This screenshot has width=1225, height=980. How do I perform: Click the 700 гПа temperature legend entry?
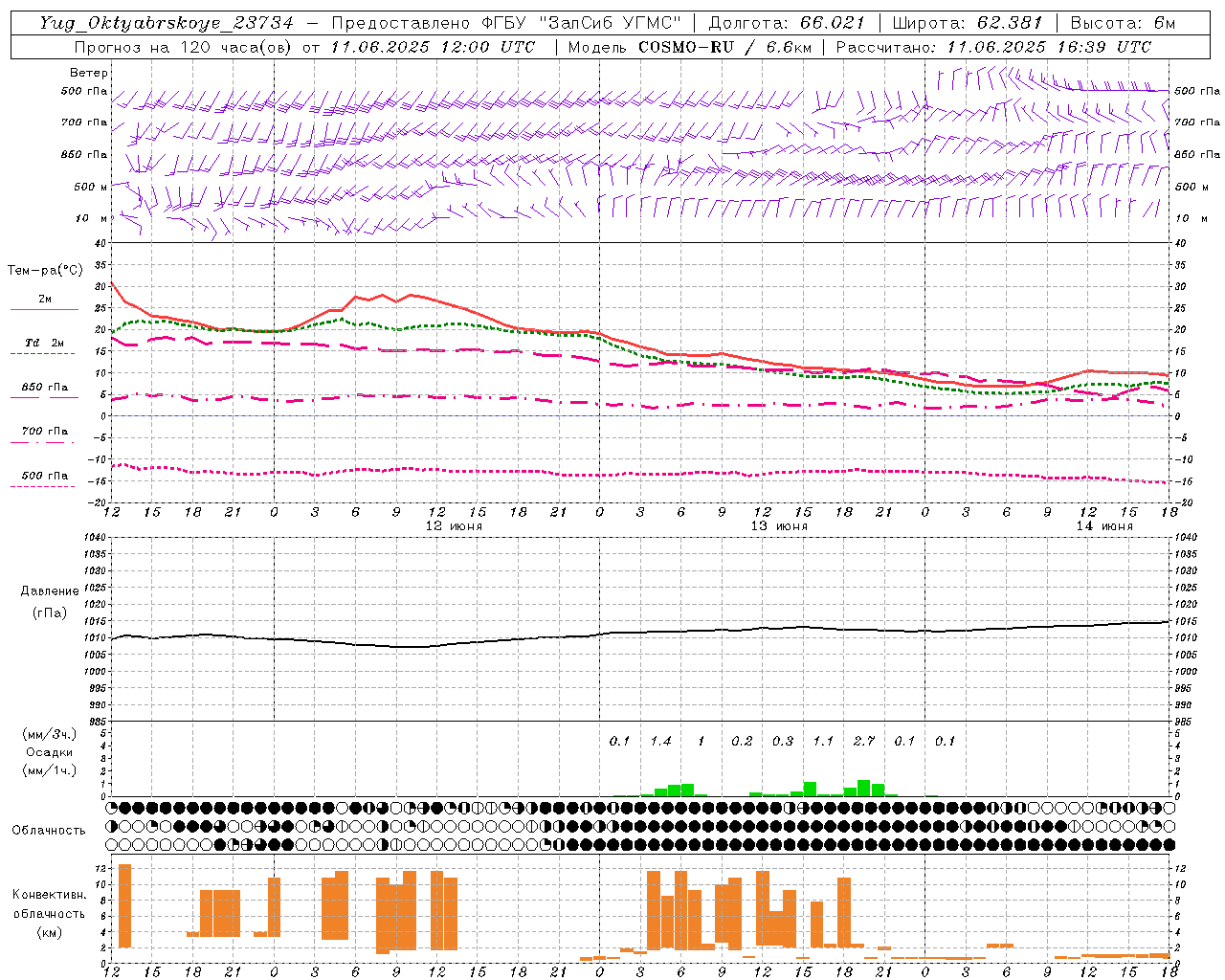pyautogui.click(x=45, y=432)
